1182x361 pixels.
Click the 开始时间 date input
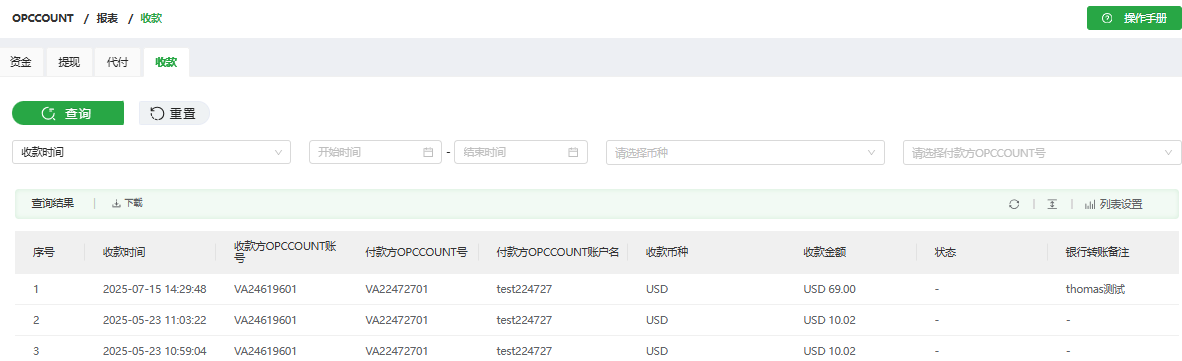(375, 152)
